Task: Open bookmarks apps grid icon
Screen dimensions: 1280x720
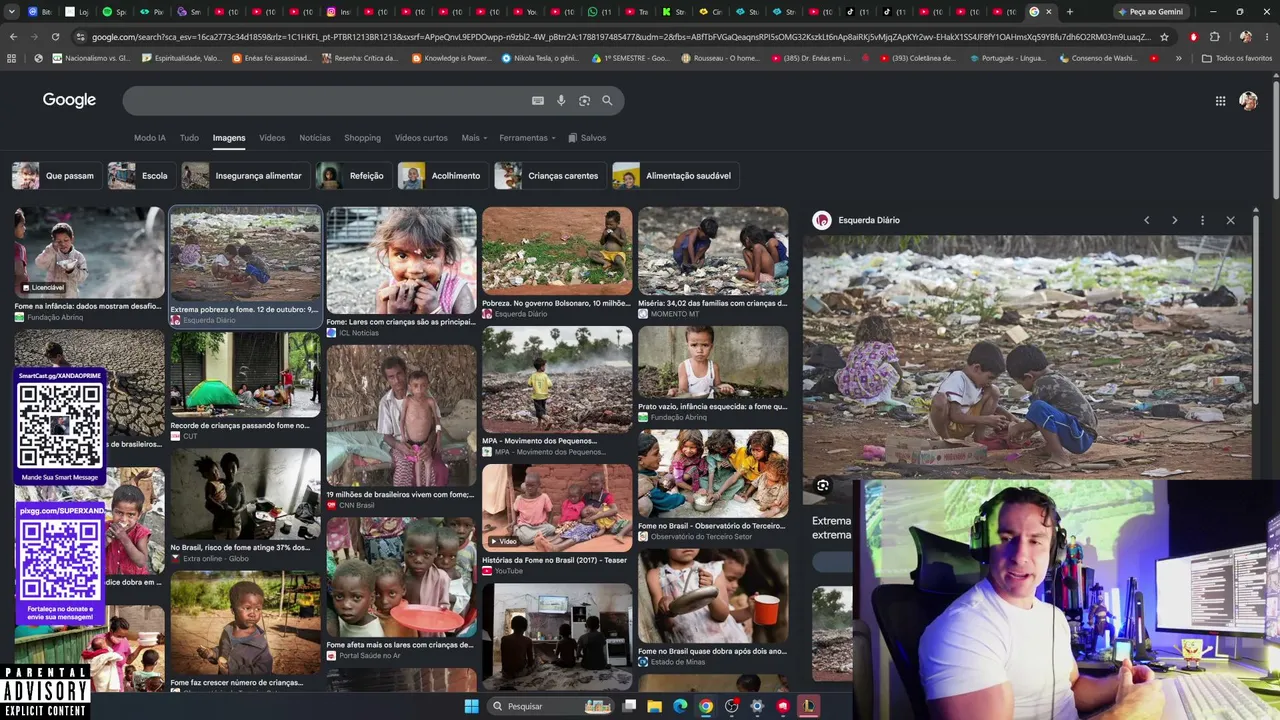Action: point(11,58)
